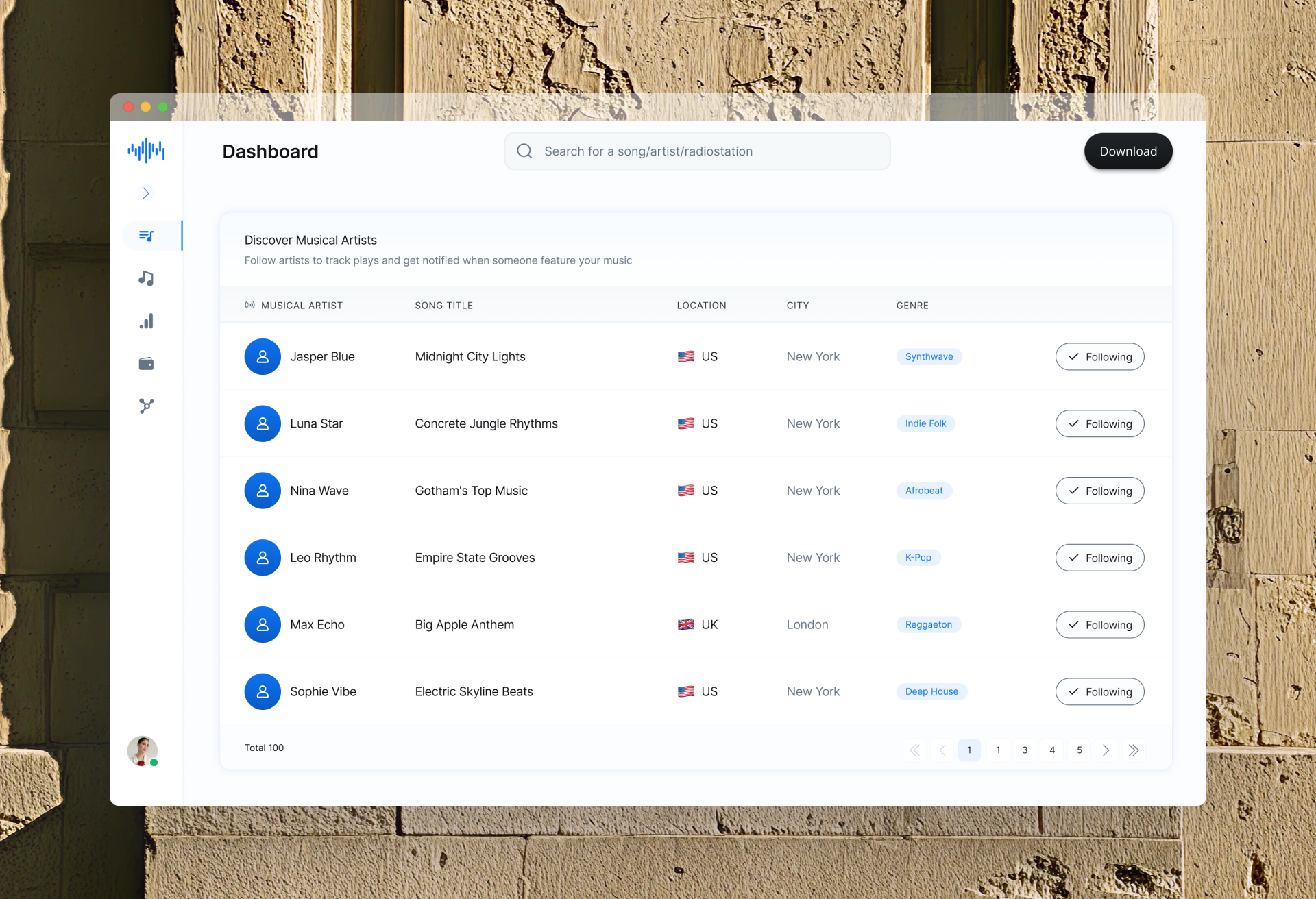
Task: Click Jasper Blue's avatar icon
Action: (x=263, y=357)
